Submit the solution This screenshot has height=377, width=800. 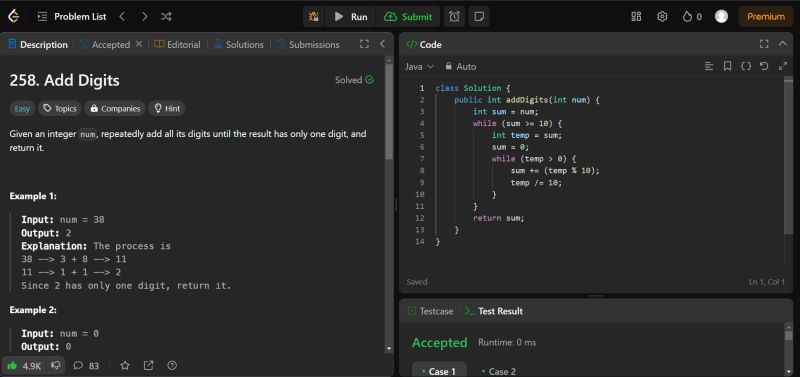pos(408,17)
